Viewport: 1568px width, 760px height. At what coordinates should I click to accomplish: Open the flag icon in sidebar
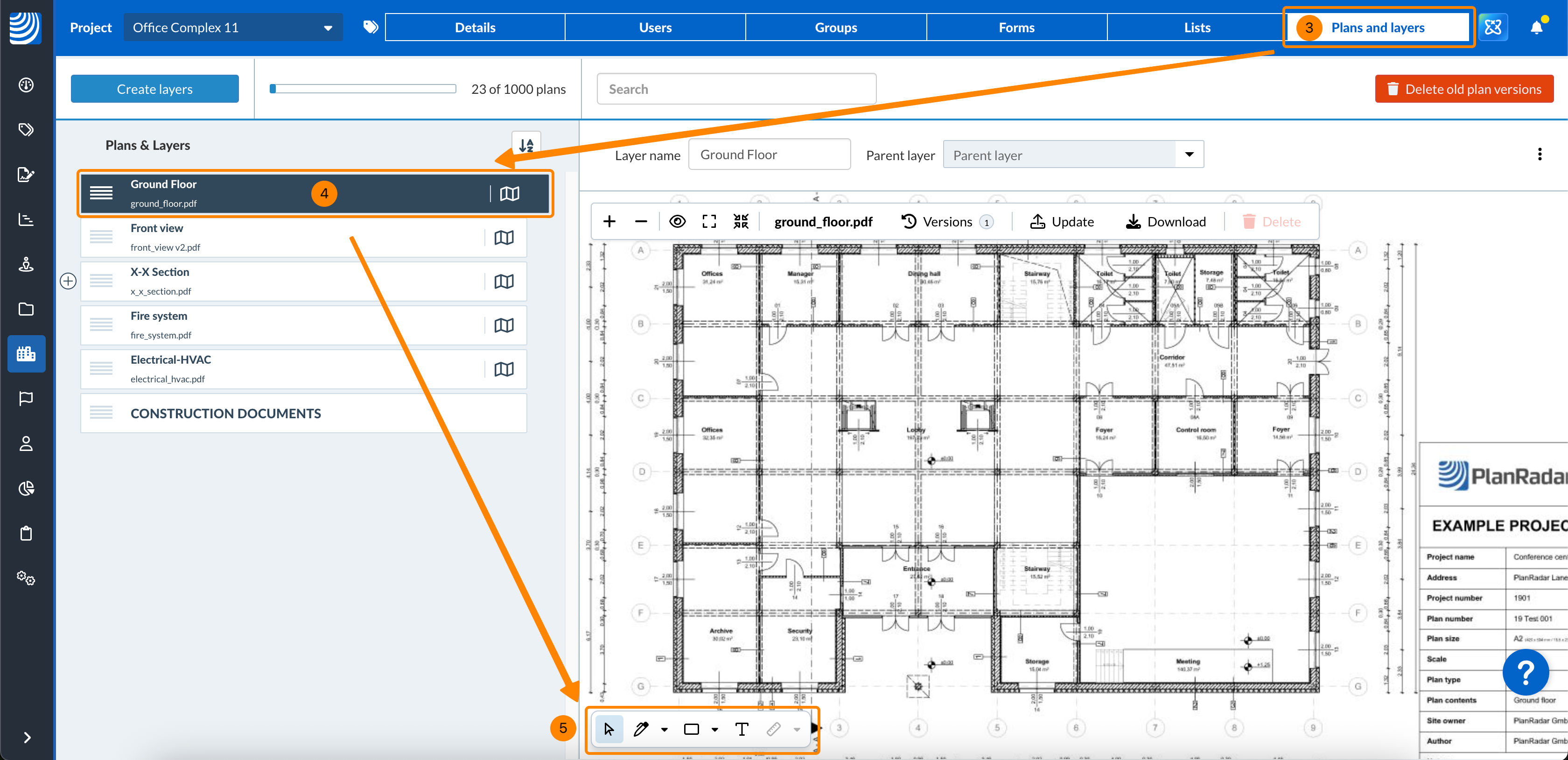click(26, 399)
